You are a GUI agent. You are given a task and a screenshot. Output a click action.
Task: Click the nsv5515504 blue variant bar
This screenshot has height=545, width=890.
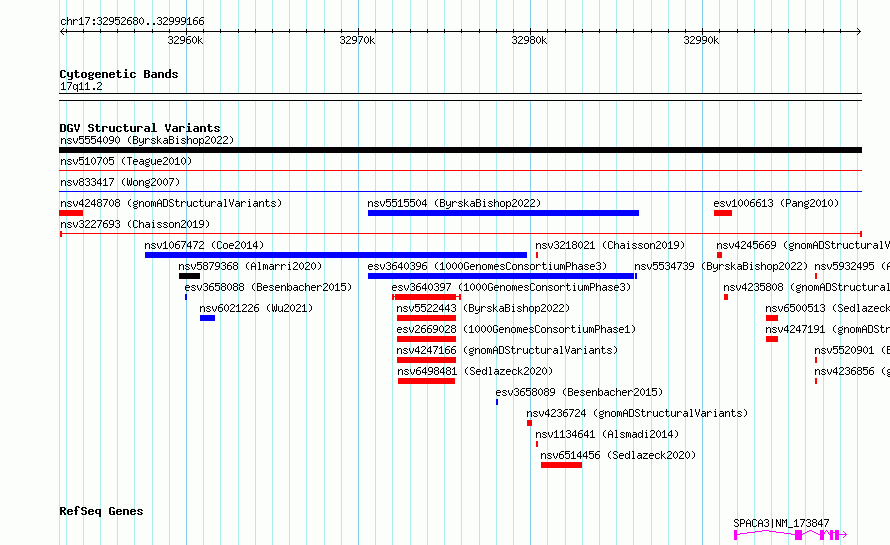coord(503,213)
